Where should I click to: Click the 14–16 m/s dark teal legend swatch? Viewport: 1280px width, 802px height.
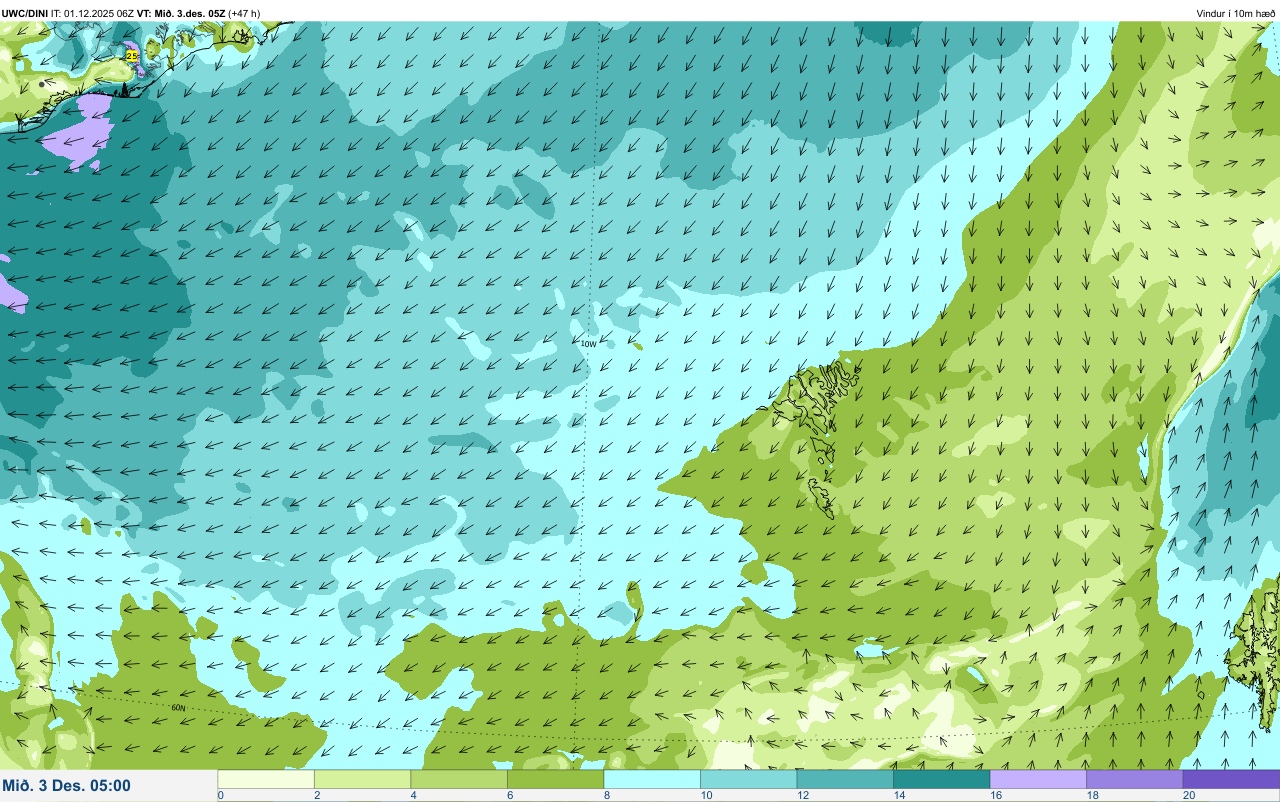pos(941,779)
